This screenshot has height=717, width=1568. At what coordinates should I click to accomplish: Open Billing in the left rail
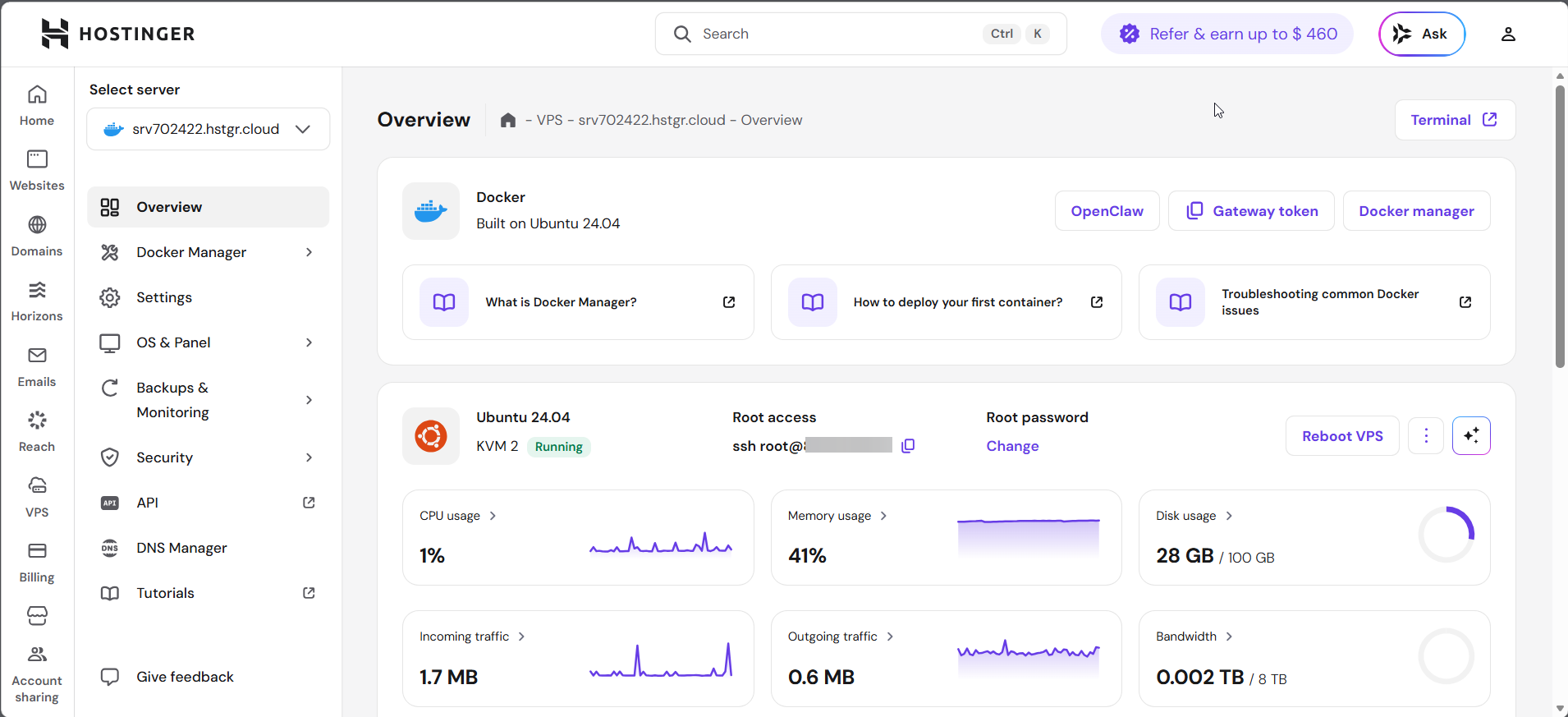37,563
